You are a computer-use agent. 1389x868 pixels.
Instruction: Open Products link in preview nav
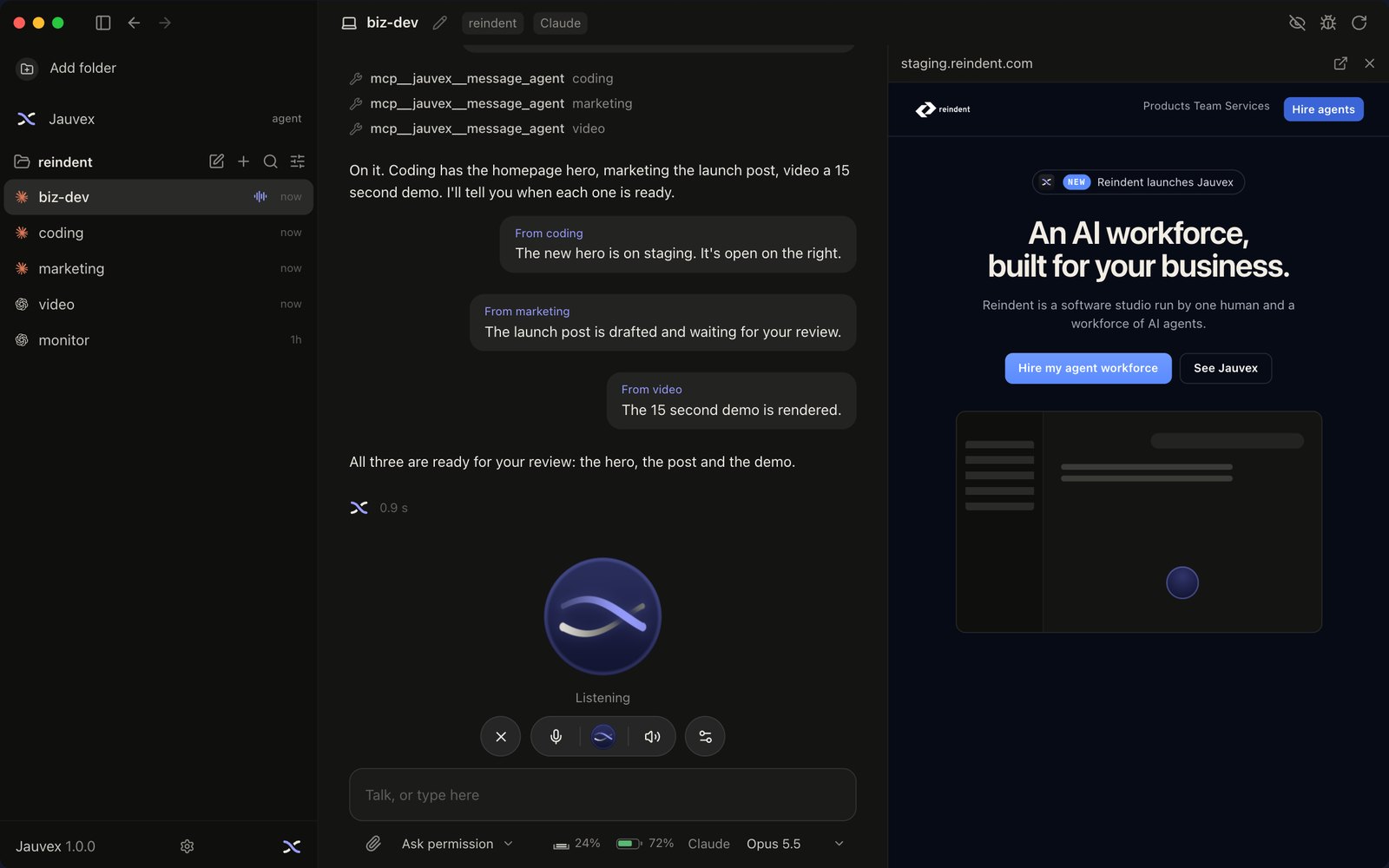(1166, 106)
